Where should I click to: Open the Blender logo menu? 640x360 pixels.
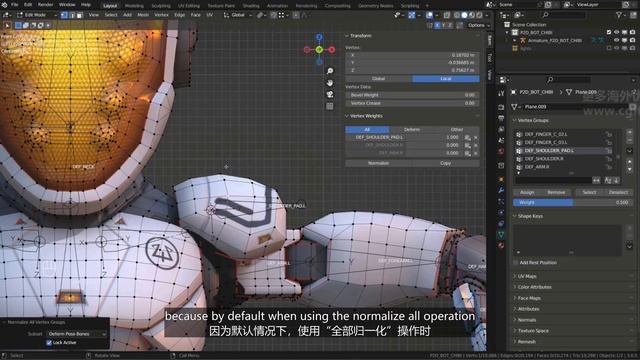click(4, 5)
